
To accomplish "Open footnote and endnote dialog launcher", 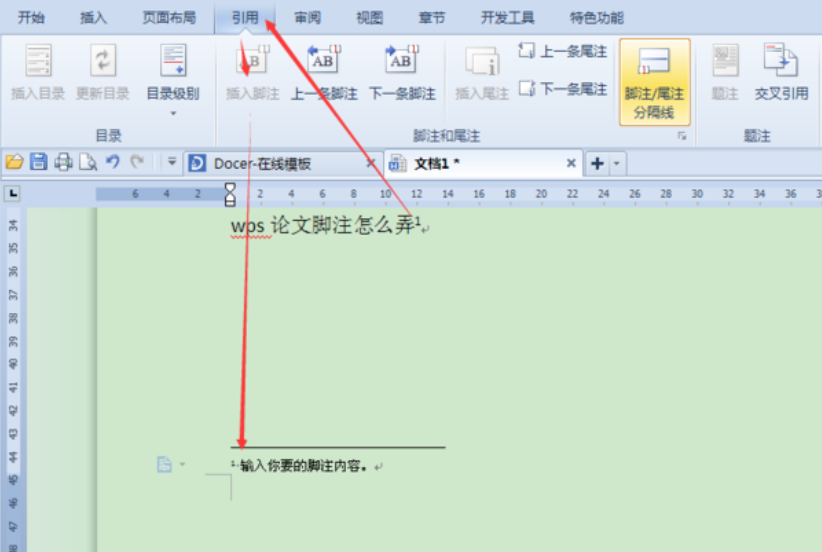I will (683, 135).
